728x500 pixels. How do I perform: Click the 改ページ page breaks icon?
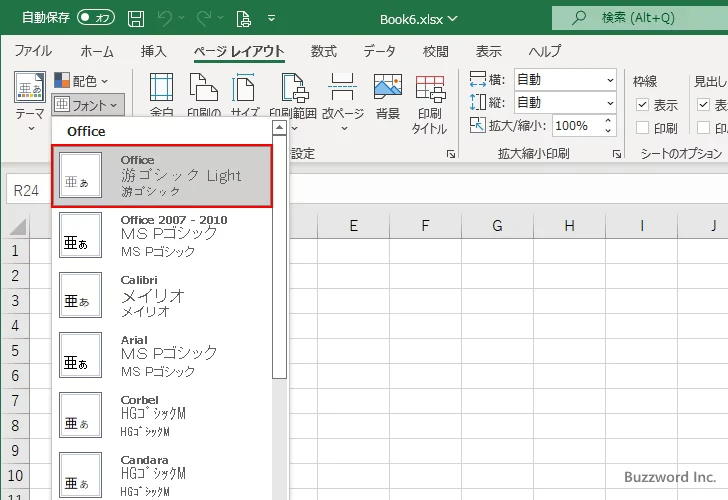pyautogui.click(x=343, y=87)
